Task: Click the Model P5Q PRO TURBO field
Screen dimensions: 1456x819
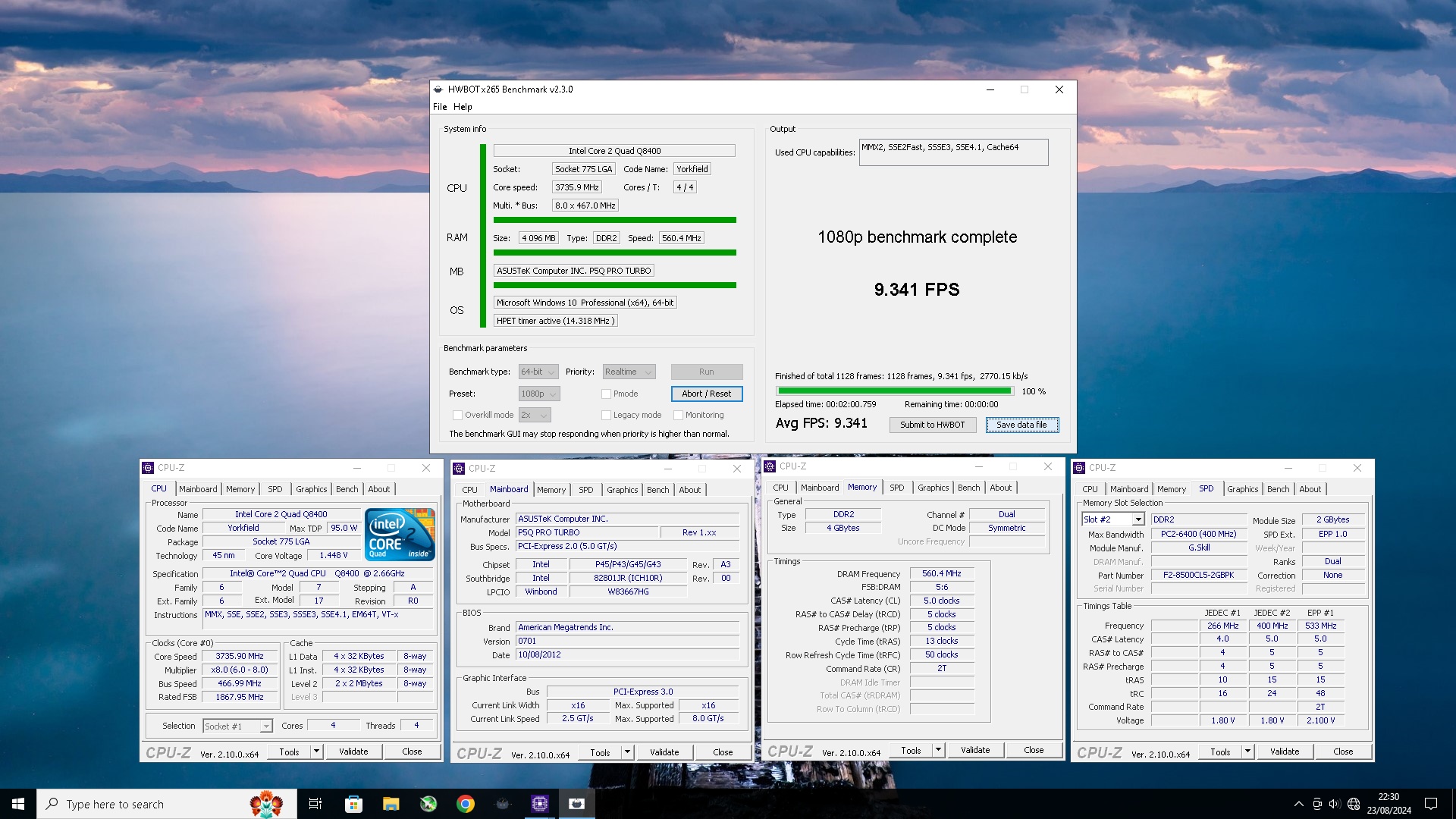Action: tap(585, 532)
